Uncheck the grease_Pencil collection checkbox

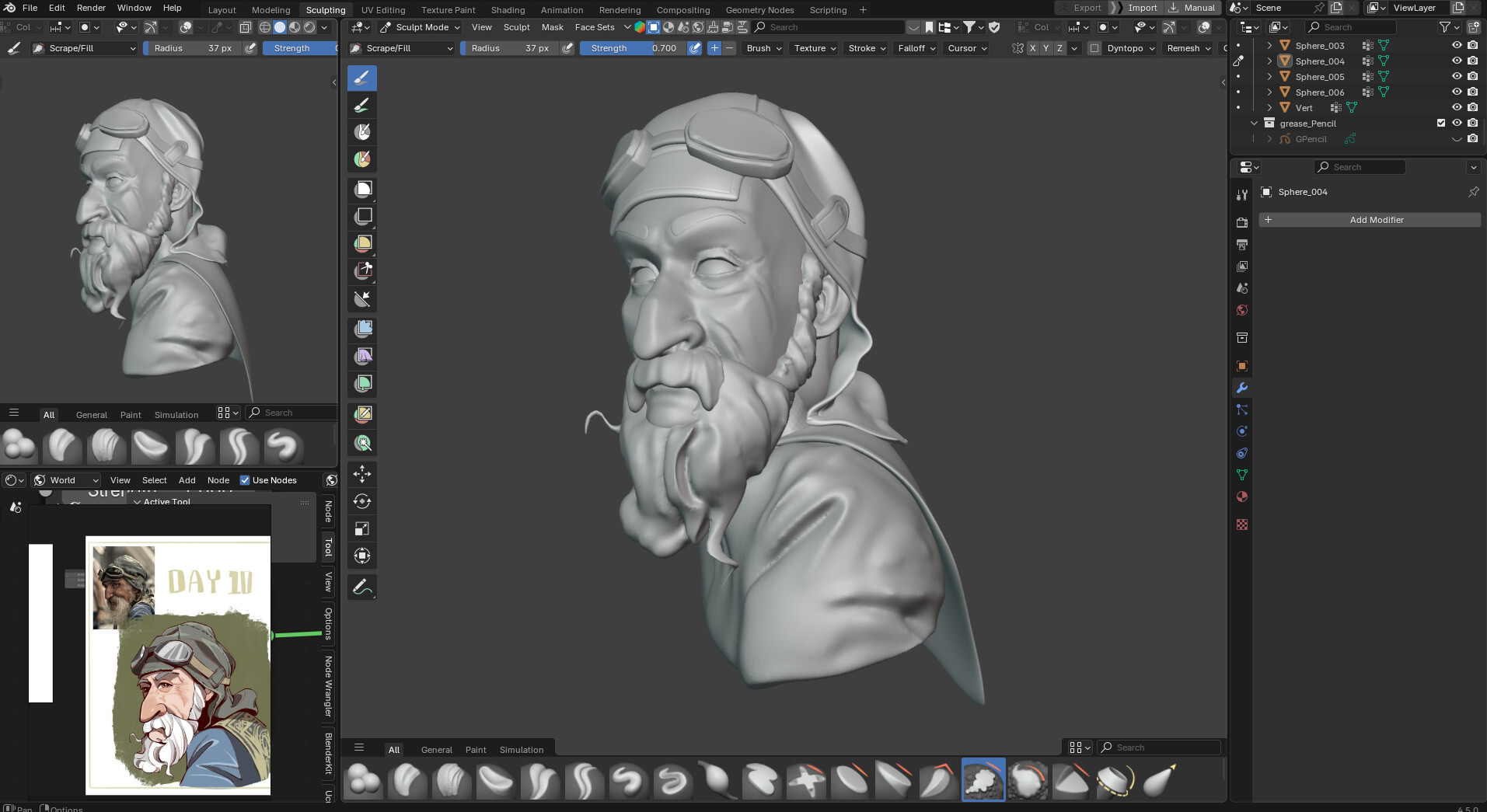pyautogui.click(x=1442, y=123)
